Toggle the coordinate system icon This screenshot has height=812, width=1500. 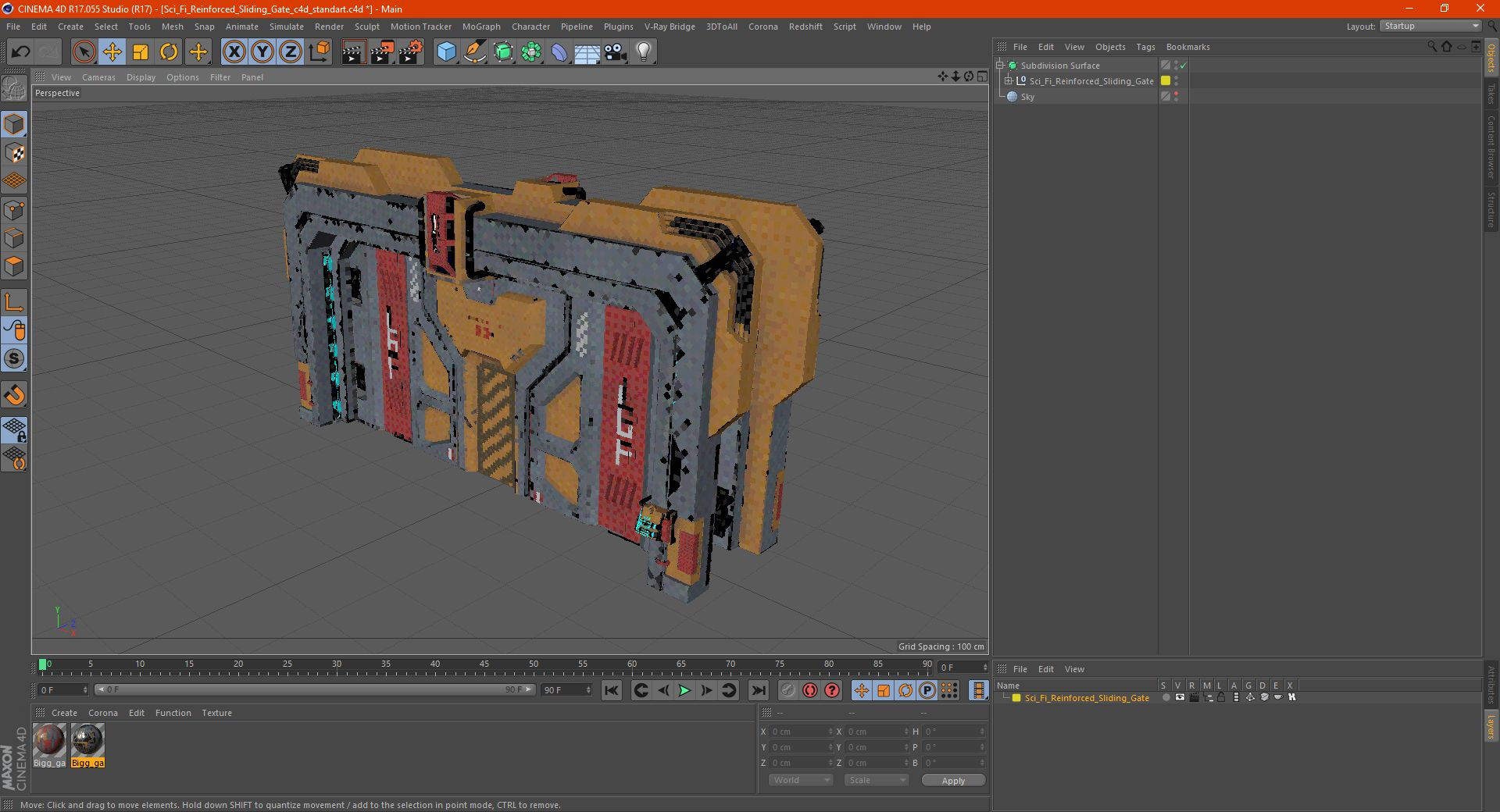(320, 52)
